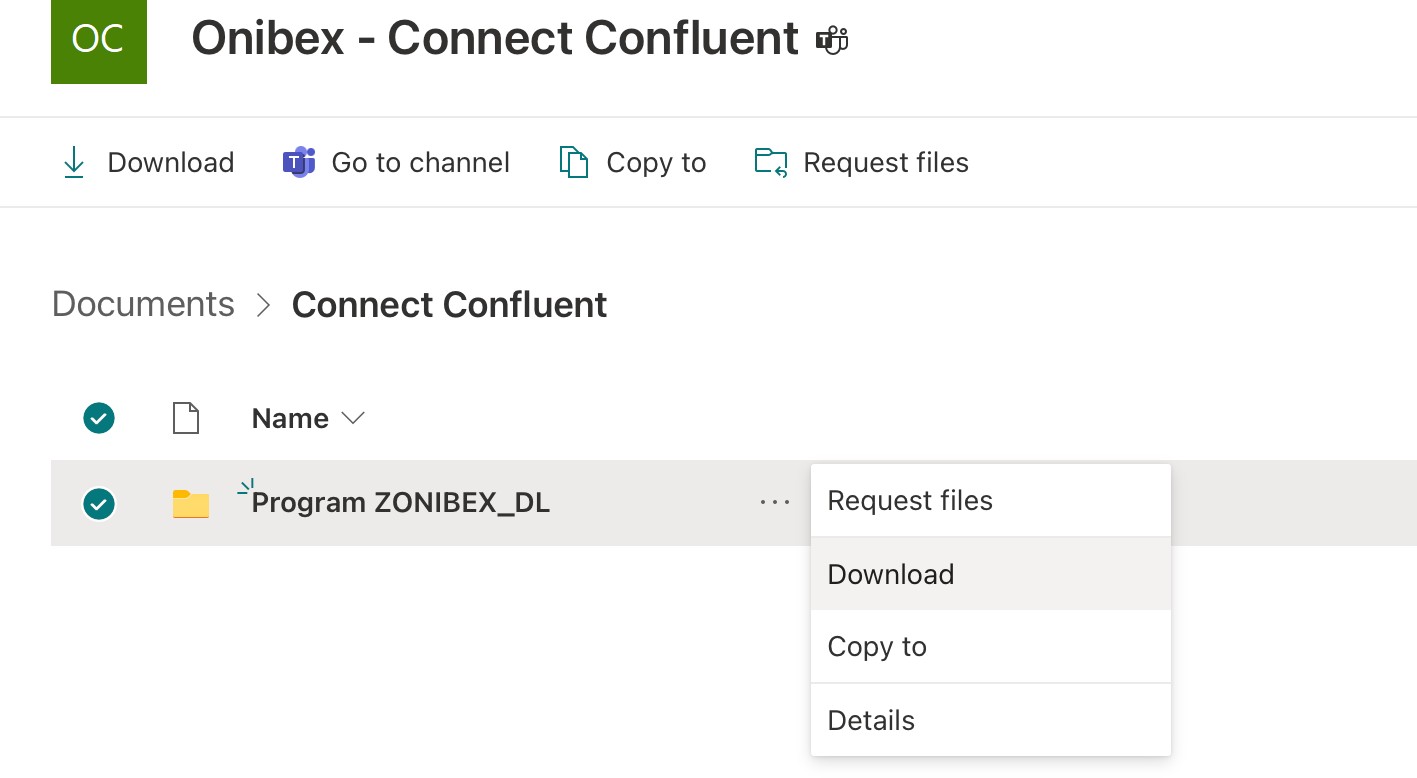The width and height of the screenshot is (1417, 778).
Task: Expand the Name column sort dropdown
Action: coord(352,418)
